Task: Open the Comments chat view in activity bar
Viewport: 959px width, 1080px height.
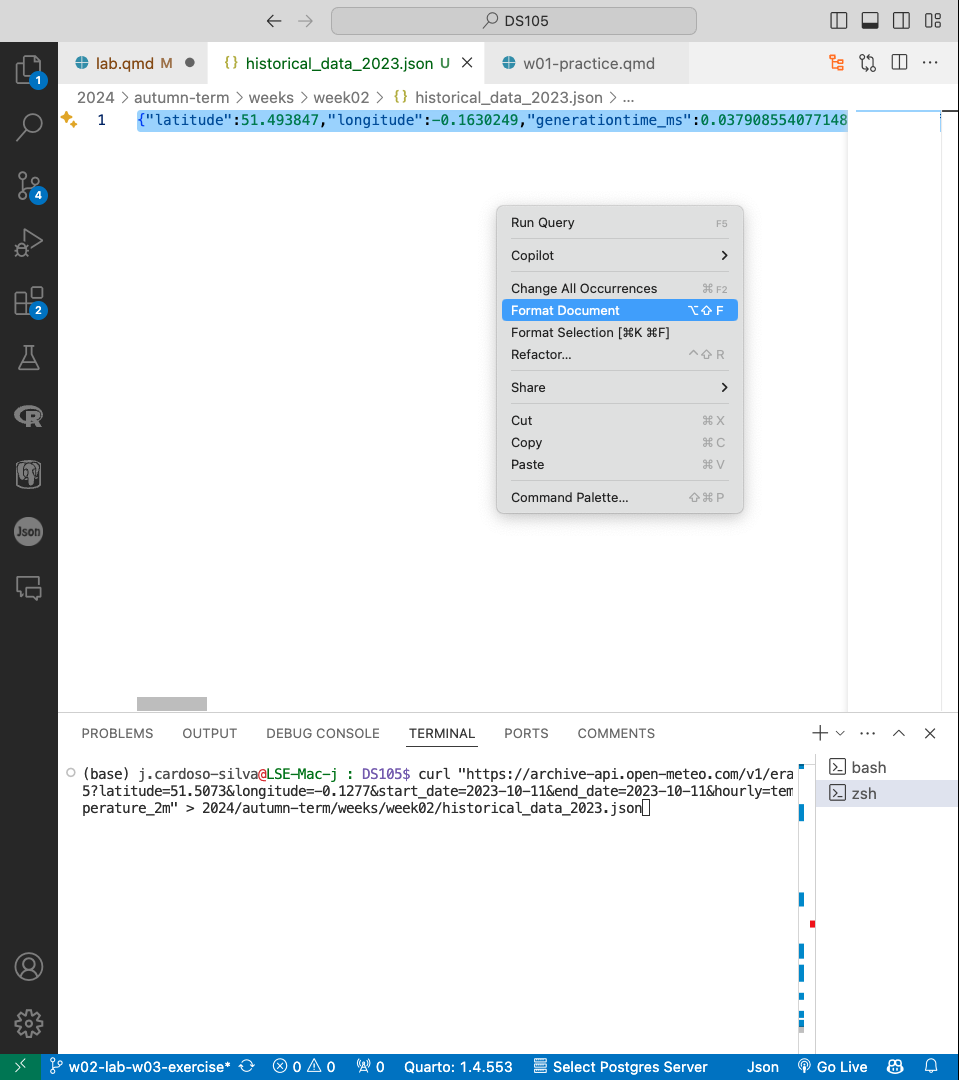Action: click(29, 588)
